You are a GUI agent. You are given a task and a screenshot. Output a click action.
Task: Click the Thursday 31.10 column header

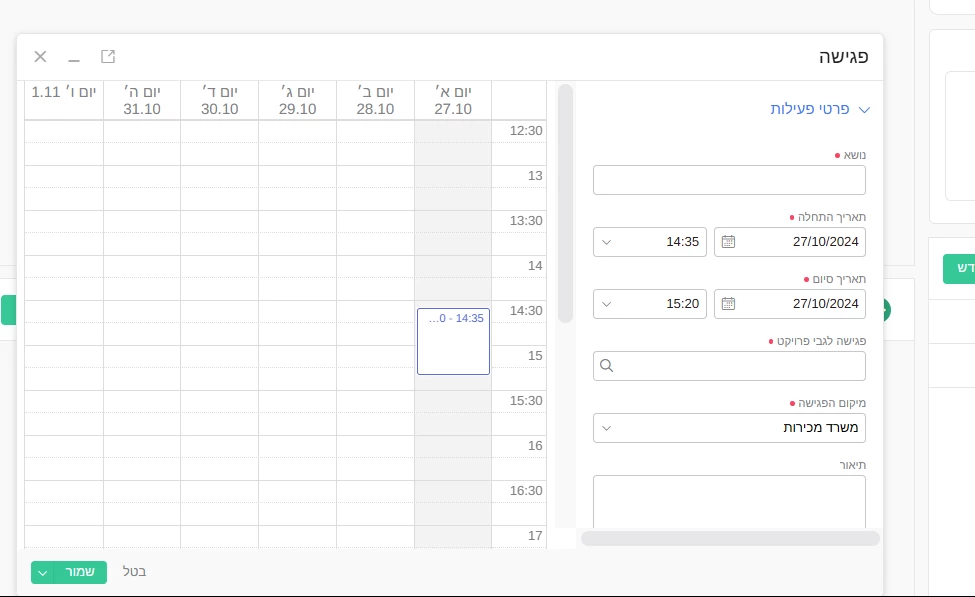coord(142,100)
